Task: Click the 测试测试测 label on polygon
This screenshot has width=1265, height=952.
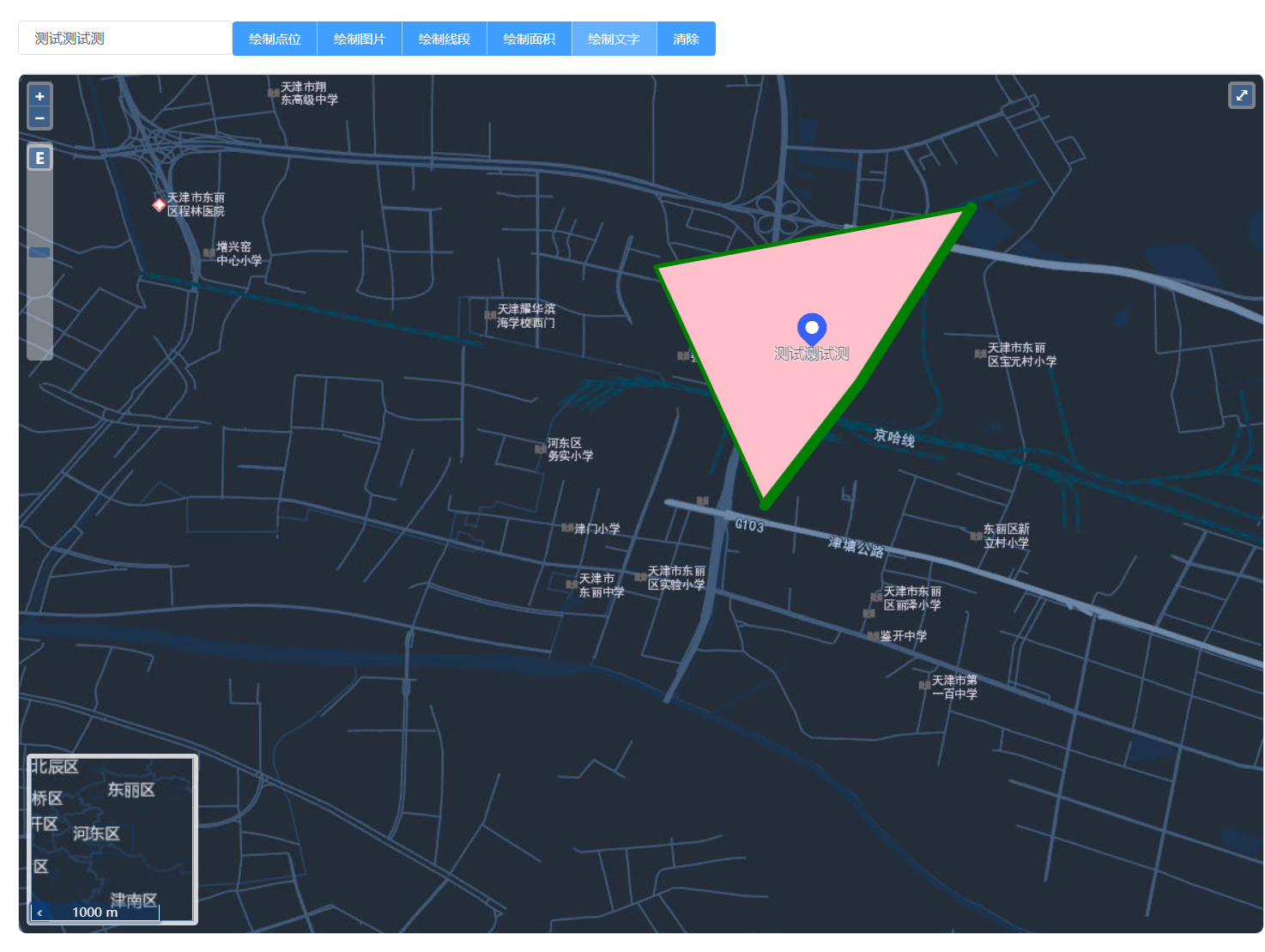Action: click(811, 354)
